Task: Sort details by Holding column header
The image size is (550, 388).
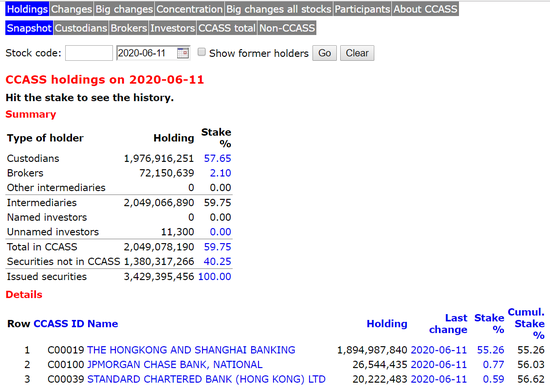Action: (387, 324)
